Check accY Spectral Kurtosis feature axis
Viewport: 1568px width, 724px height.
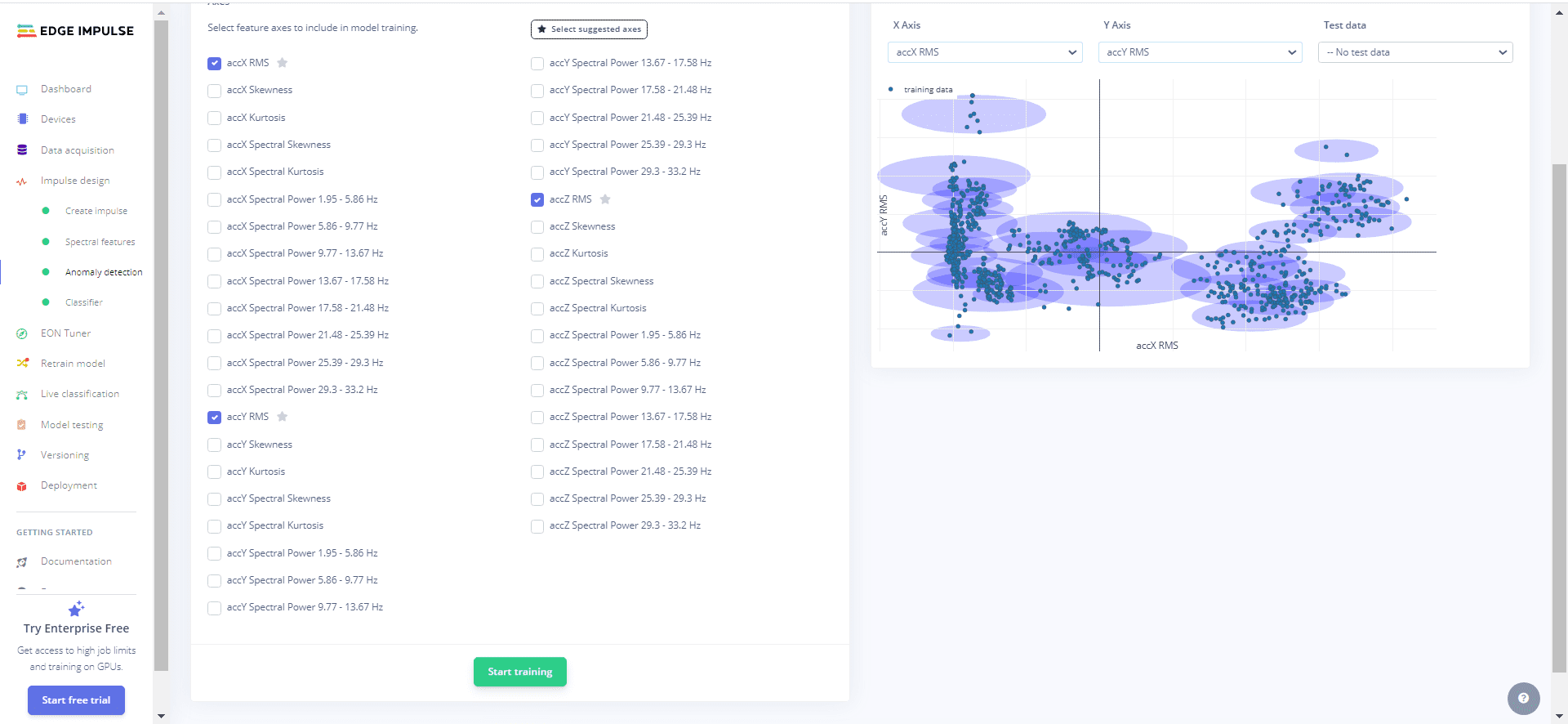pos(214,526)
